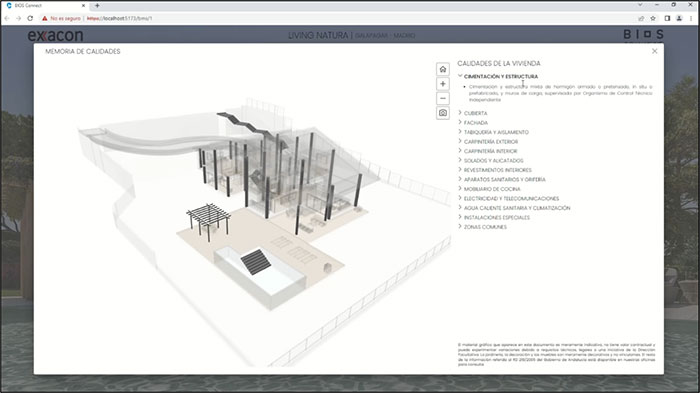Expand Carpintería Exterior section

[488, 142]
